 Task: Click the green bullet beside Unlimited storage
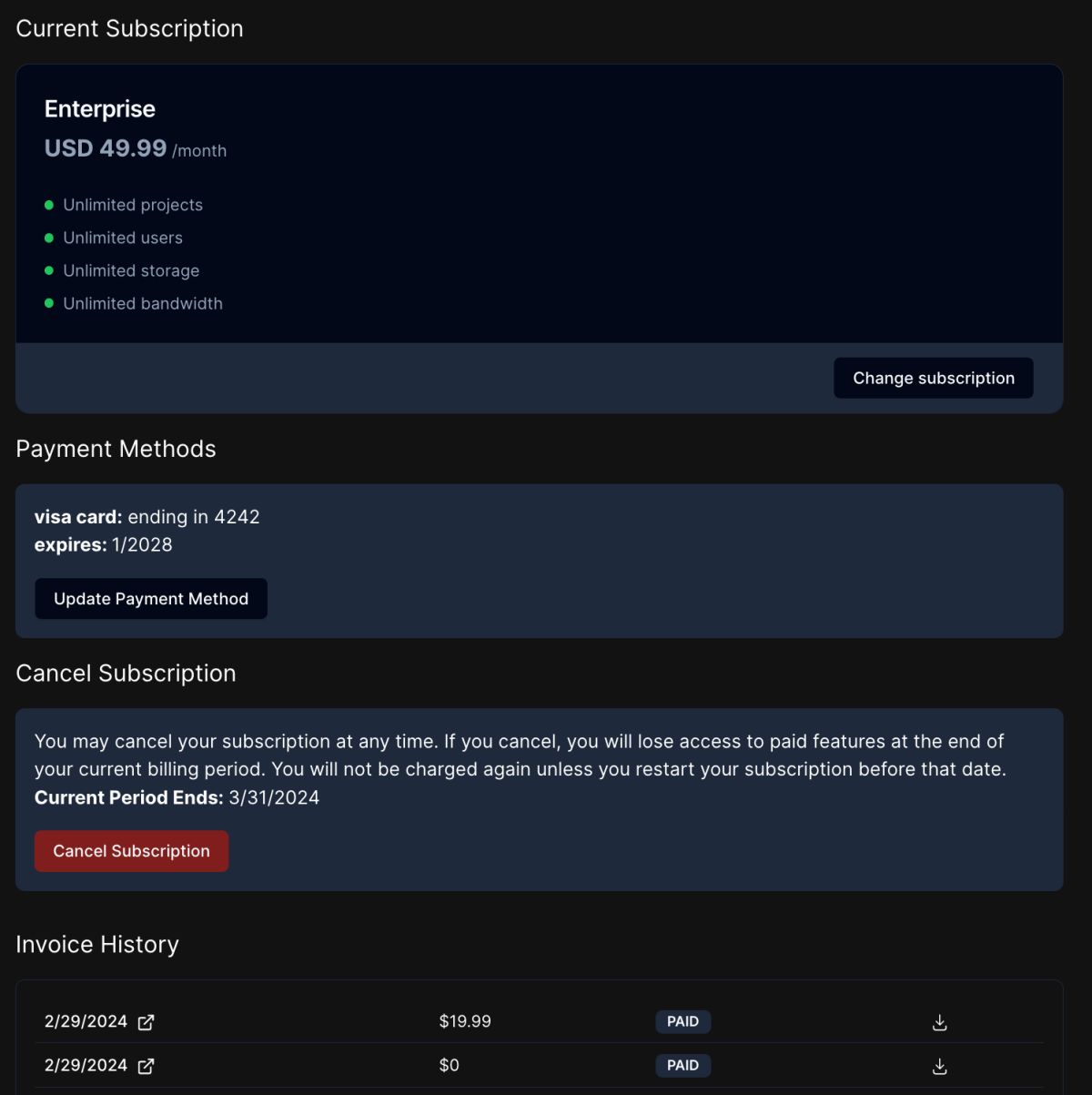[x=49, y=270]
